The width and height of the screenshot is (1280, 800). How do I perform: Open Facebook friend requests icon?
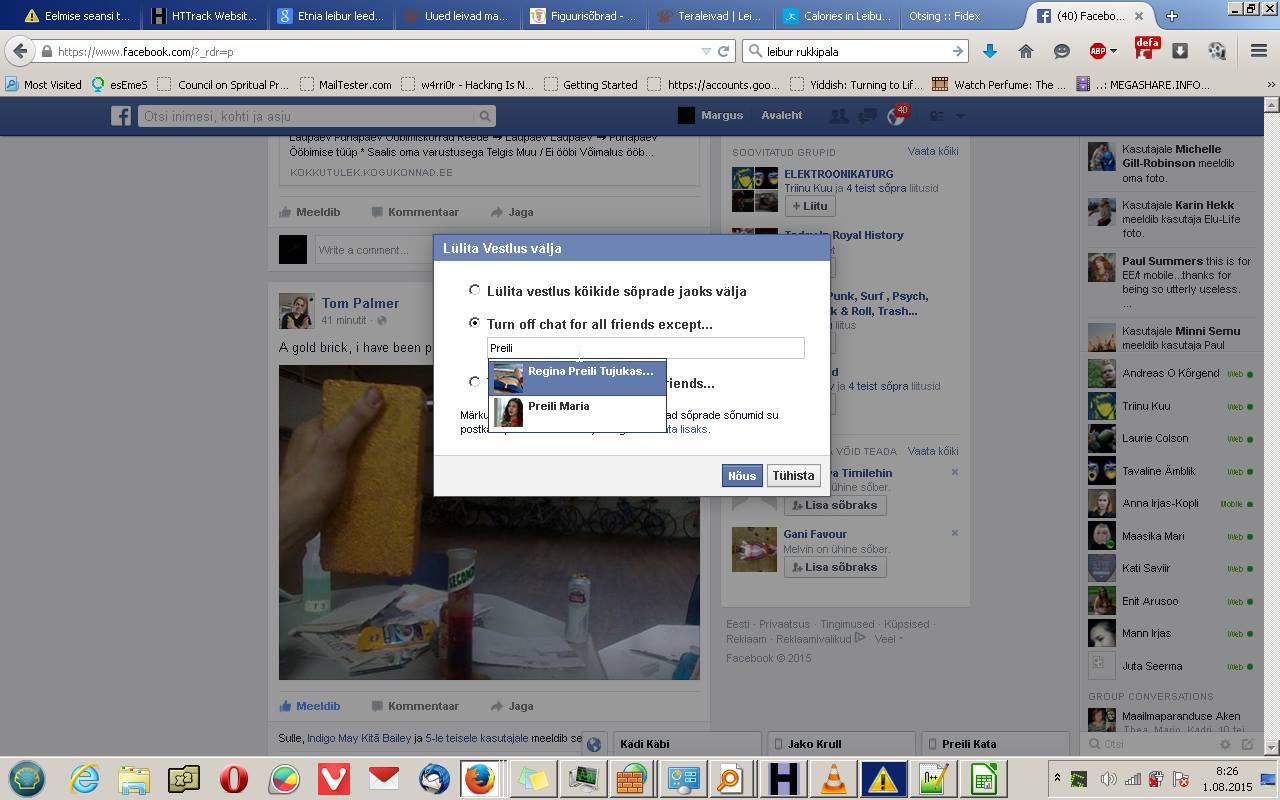pos(838,116)
